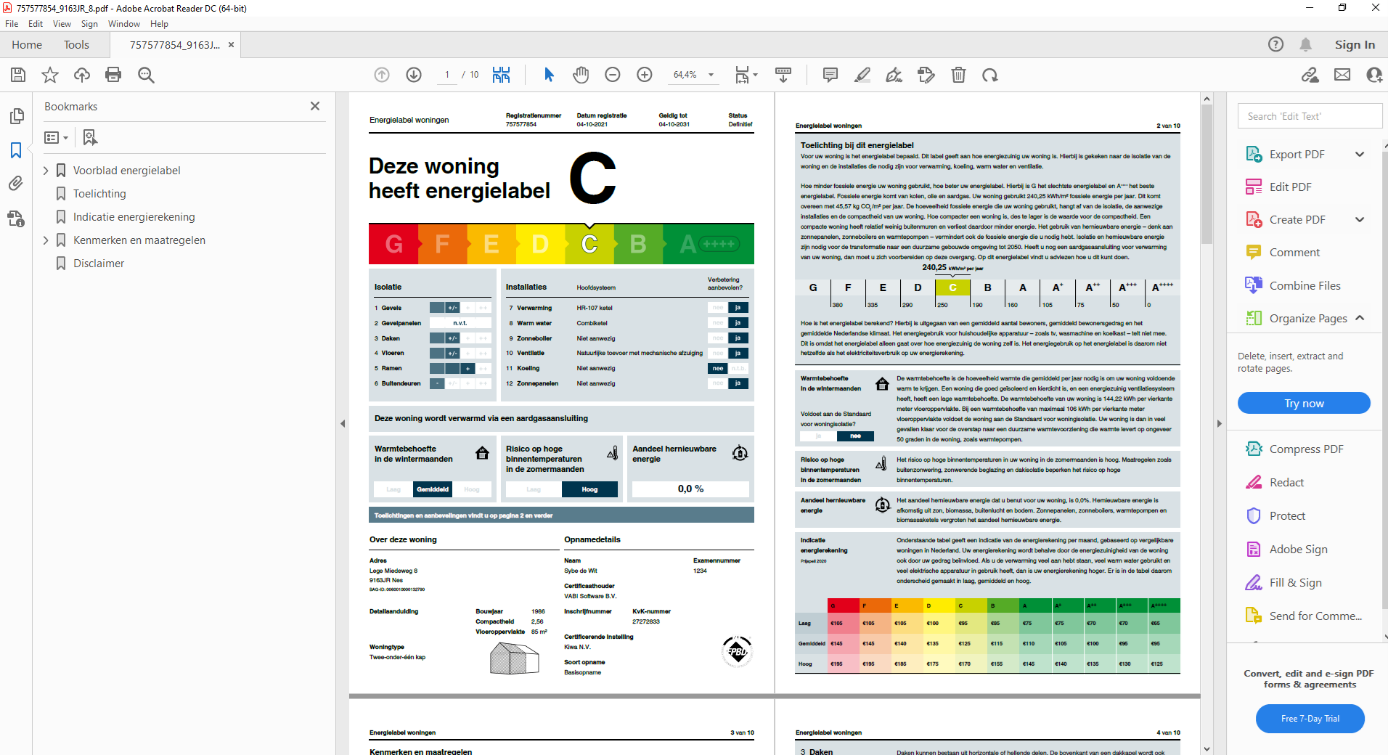Print the document using the printer icon
1388x755 pixels.
tap(113, 75)
